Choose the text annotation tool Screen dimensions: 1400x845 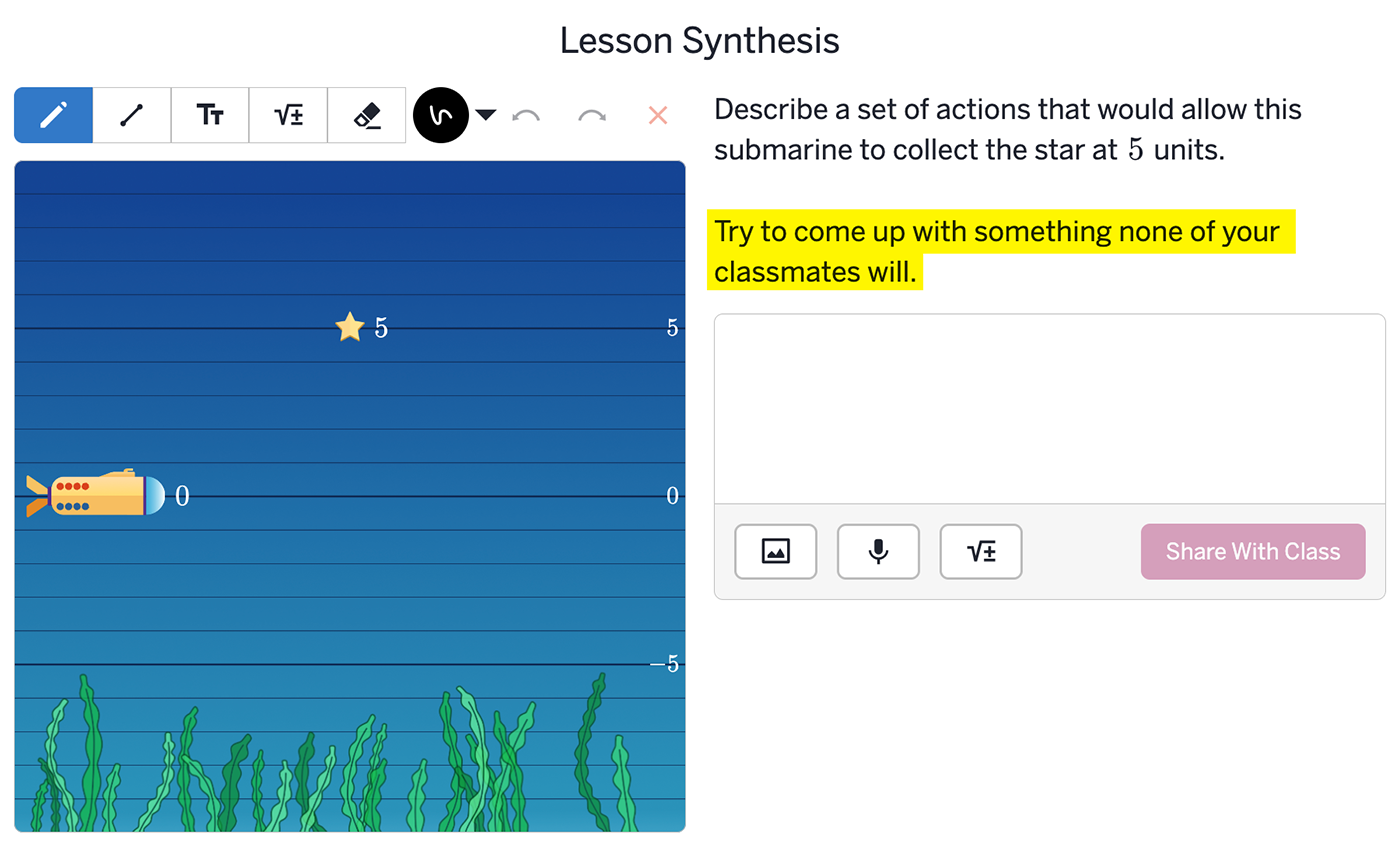click(209, 115)
